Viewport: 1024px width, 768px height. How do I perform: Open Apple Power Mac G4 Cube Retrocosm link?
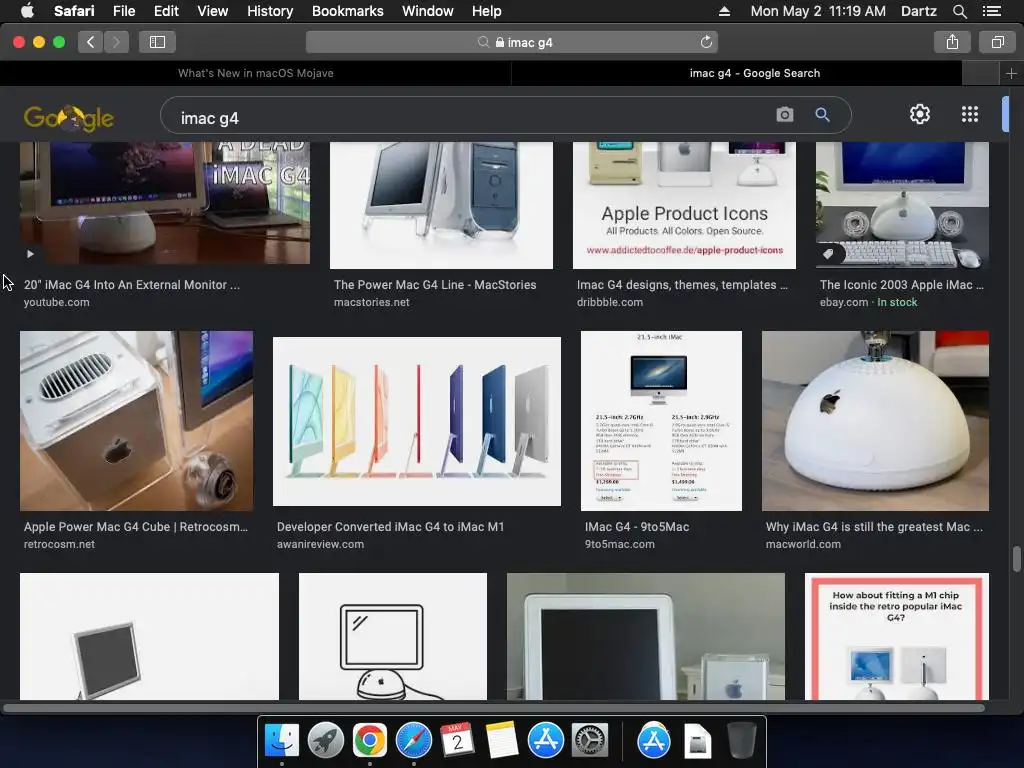136,526
